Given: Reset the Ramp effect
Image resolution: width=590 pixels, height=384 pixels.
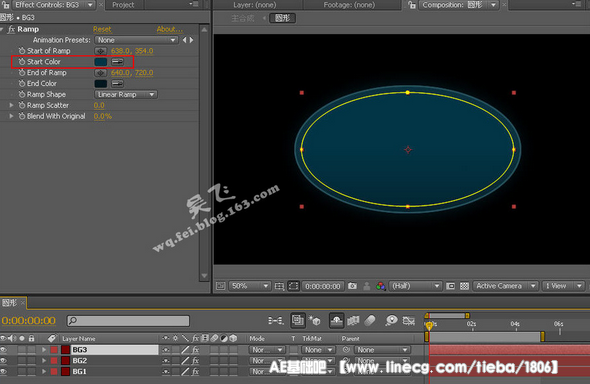Looking at the screenshot, I should 102,29.
